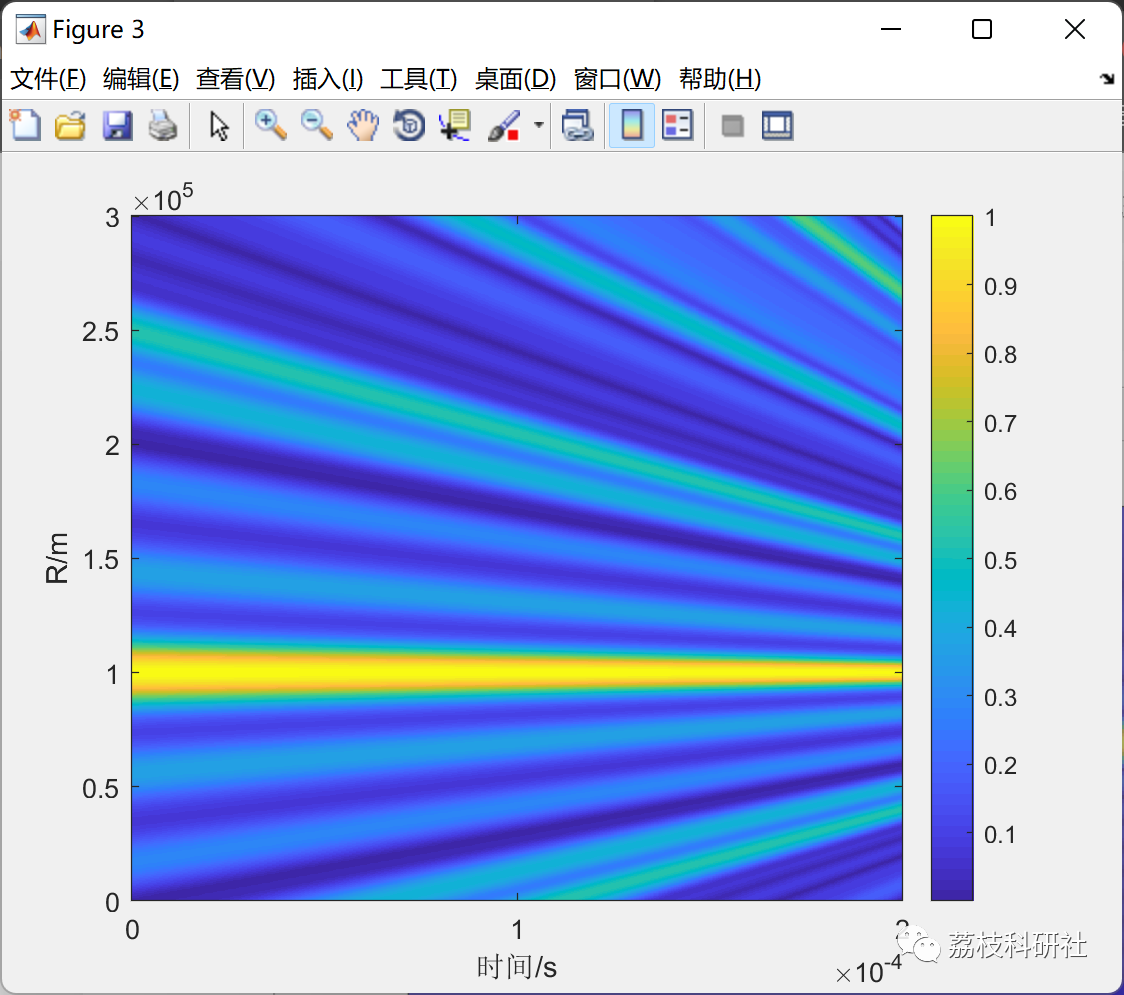Click the colorbar tick label 0.5
Image resolution: width=1124 pixels, height=995 pixels.
(1000, 561)
